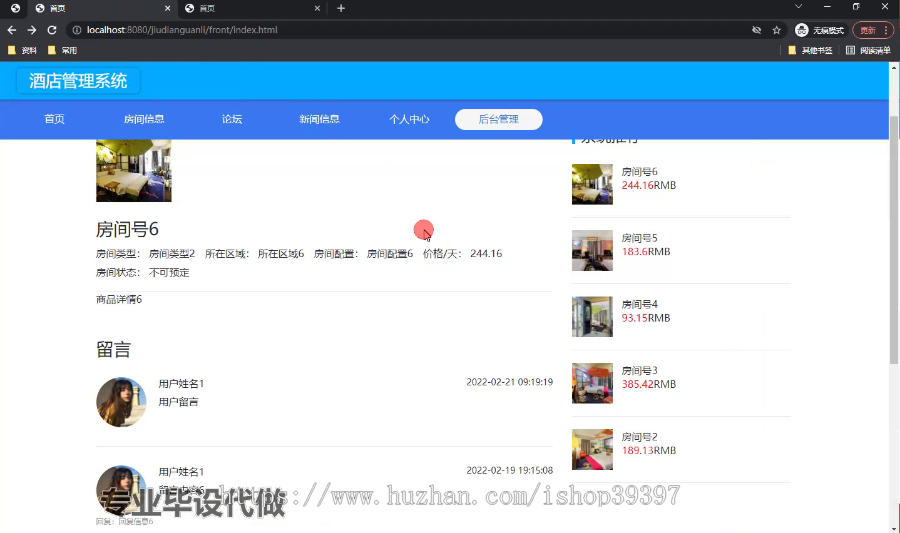Click the 后台管理 button
900x533 pixels.
tap(499, 119)
